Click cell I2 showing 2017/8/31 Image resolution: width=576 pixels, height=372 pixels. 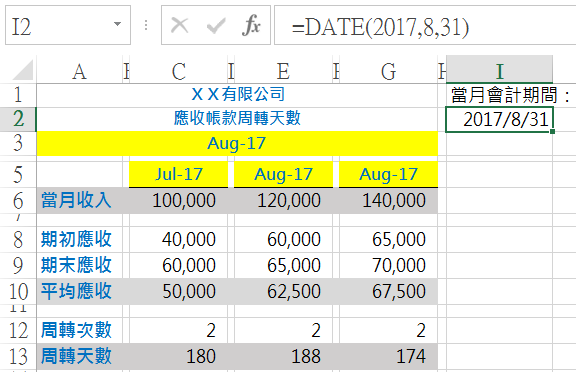click(x=499, y=119)
